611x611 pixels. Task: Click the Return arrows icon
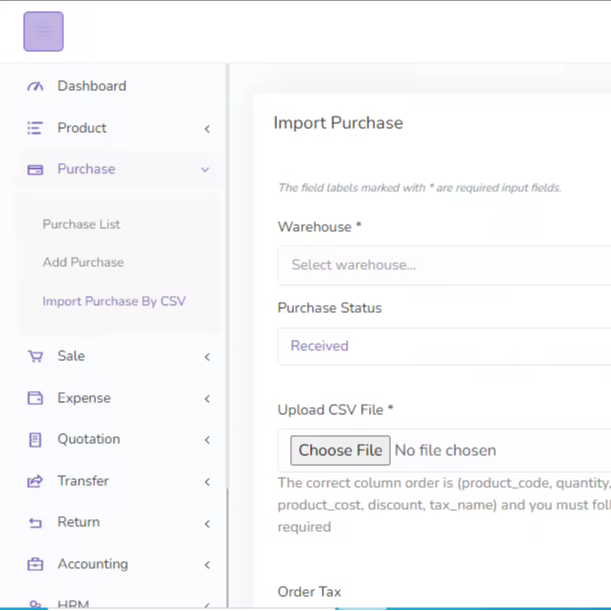click(36, 523)
